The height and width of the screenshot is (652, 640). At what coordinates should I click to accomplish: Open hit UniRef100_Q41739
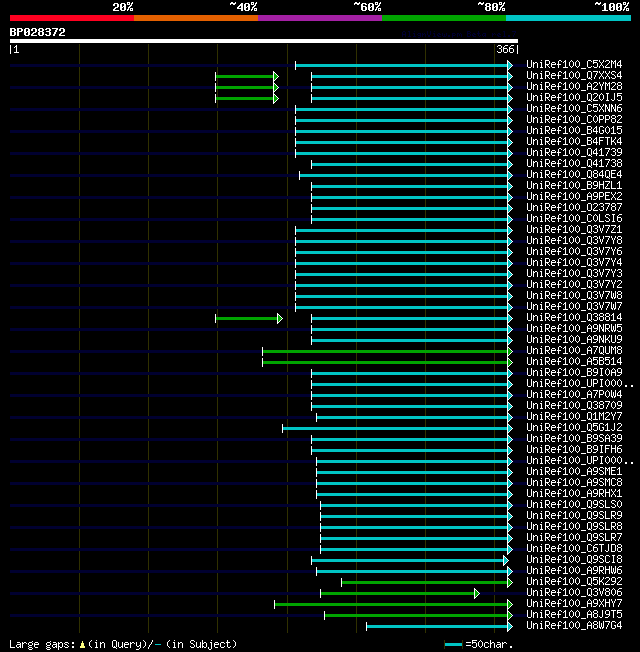click(x=574, y=153)
